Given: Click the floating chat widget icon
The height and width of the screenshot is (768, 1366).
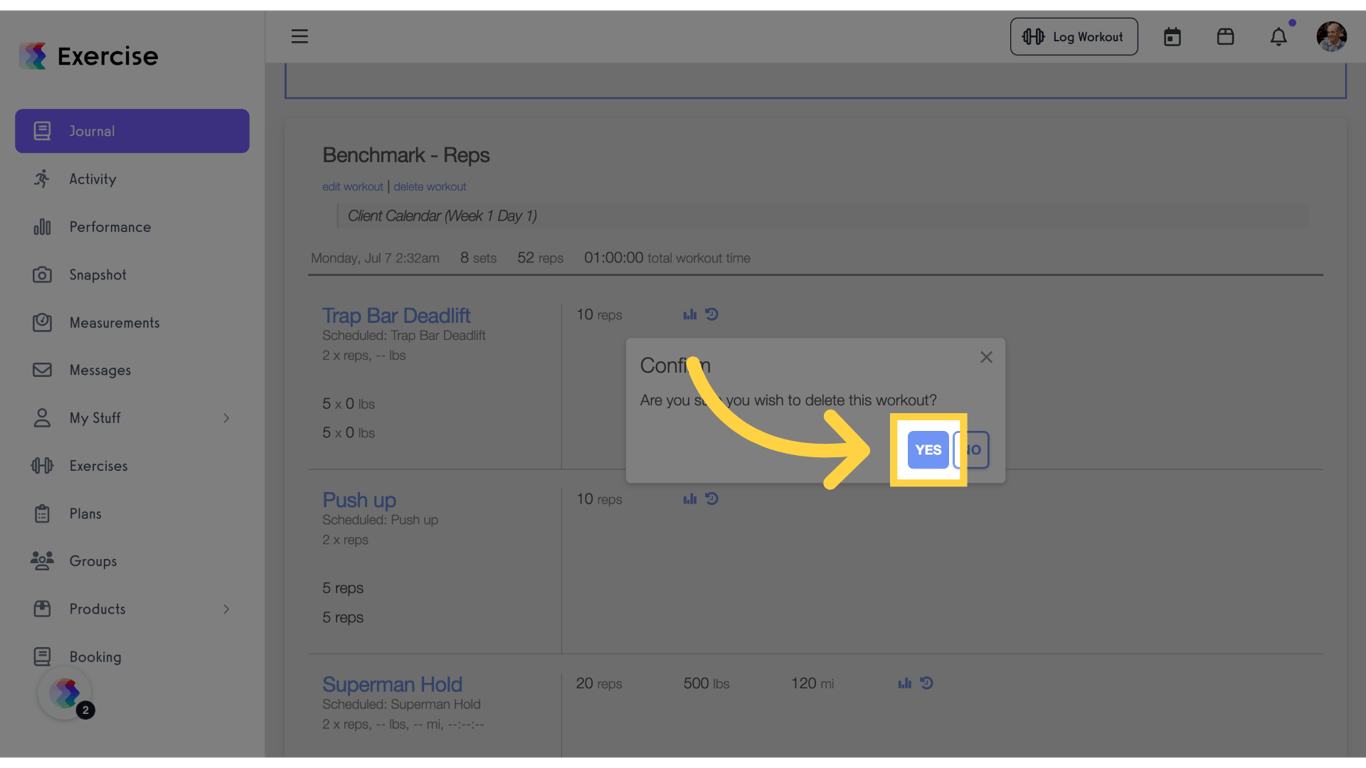Looking at the screenshot, I should pyautogui.click(x=65, y=693).
